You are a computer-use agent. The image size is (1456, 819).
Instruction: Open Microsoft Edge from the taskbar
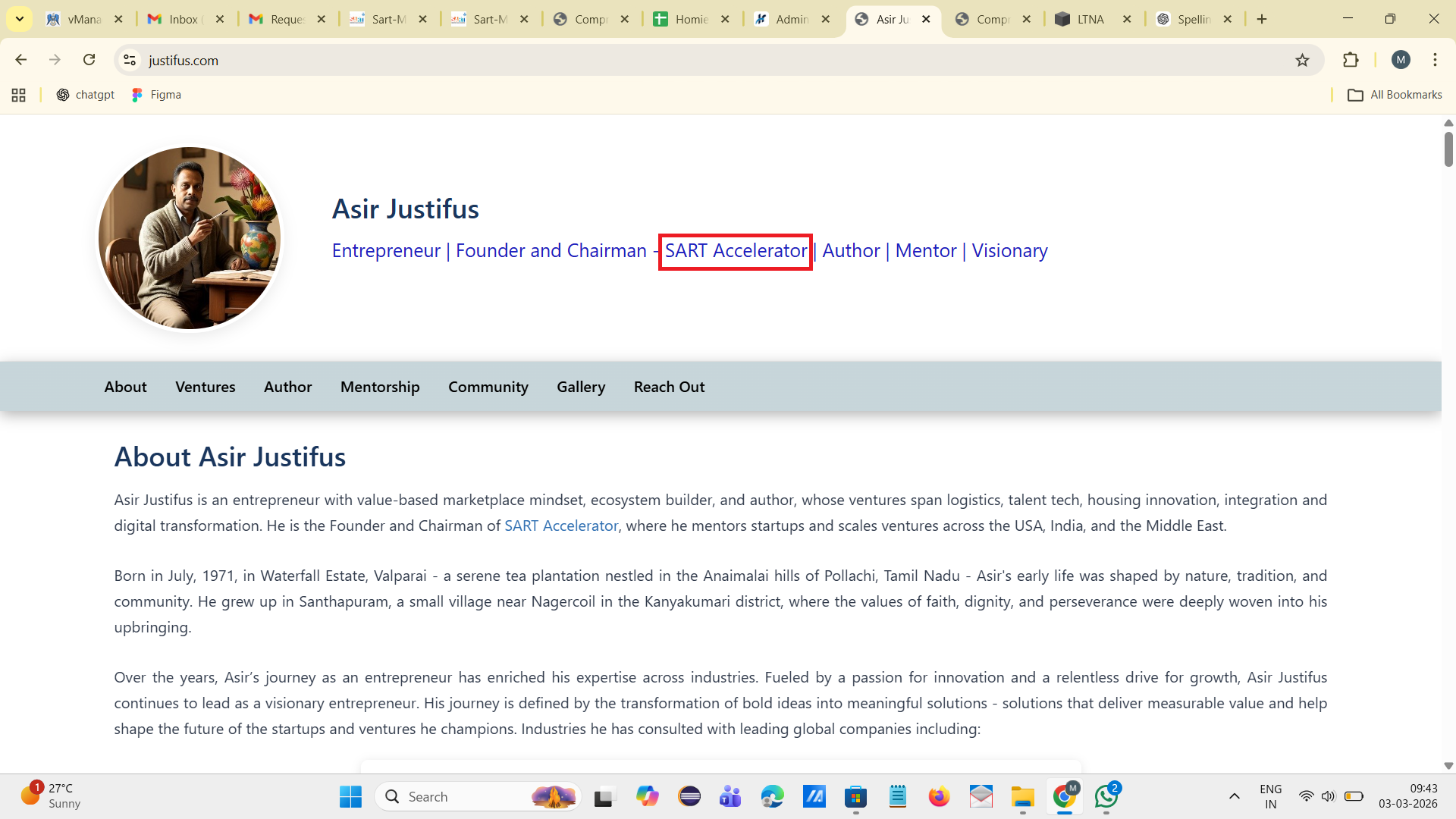(x=772, y=797)
